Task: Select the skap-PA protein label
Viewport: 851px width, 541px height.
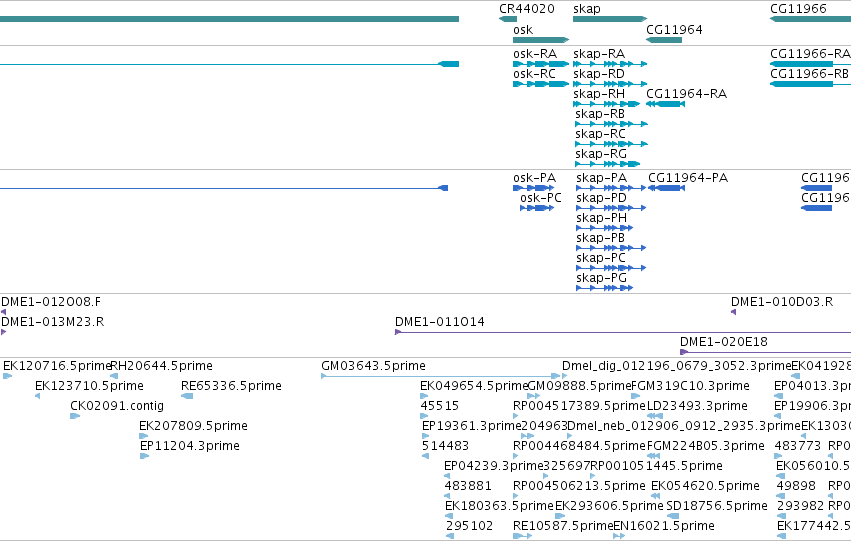Action: click(601, 178)
